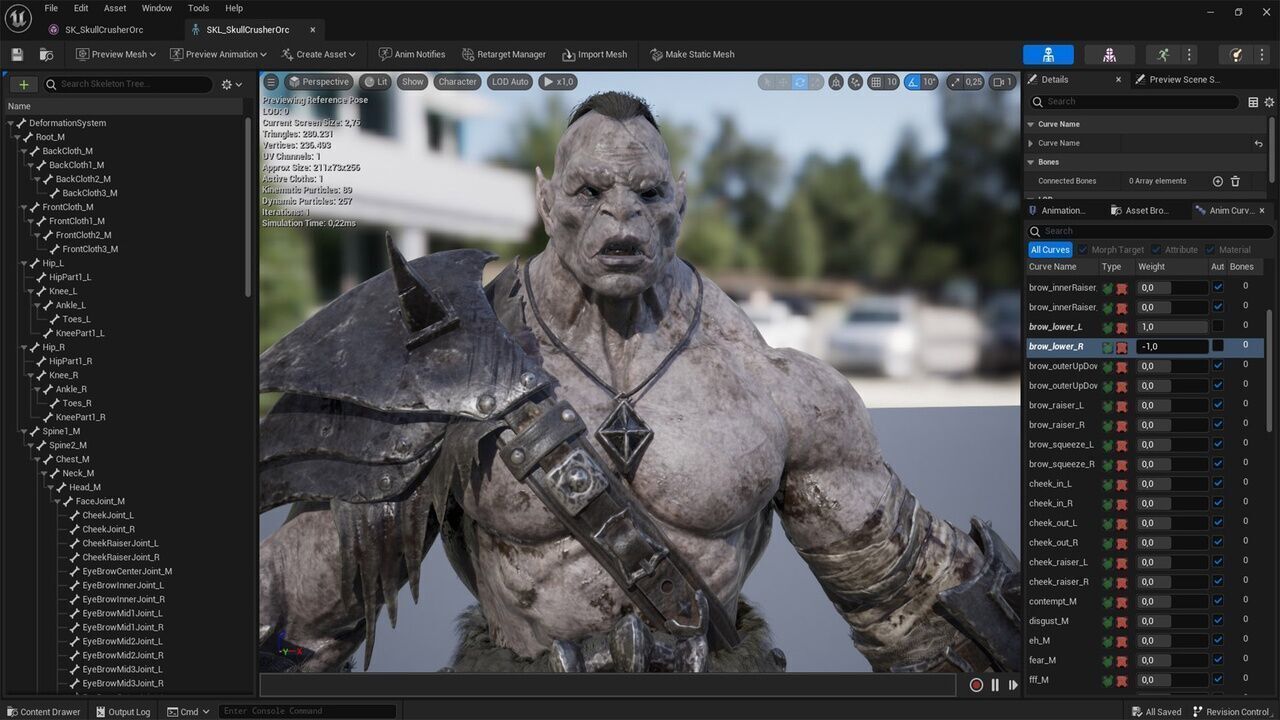Toggle local/world coordinate system icon
This screenshot has height=720, width=1280.
[x=836, y=82]
